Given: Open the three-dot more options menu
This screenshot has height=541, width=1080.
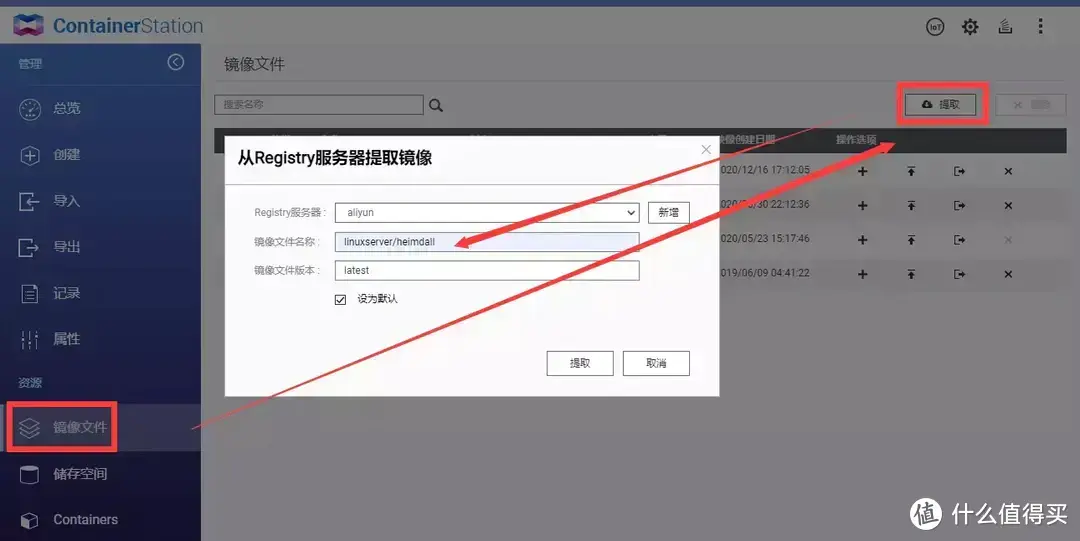Looking at the screenshot, I should click(1041, 27).
